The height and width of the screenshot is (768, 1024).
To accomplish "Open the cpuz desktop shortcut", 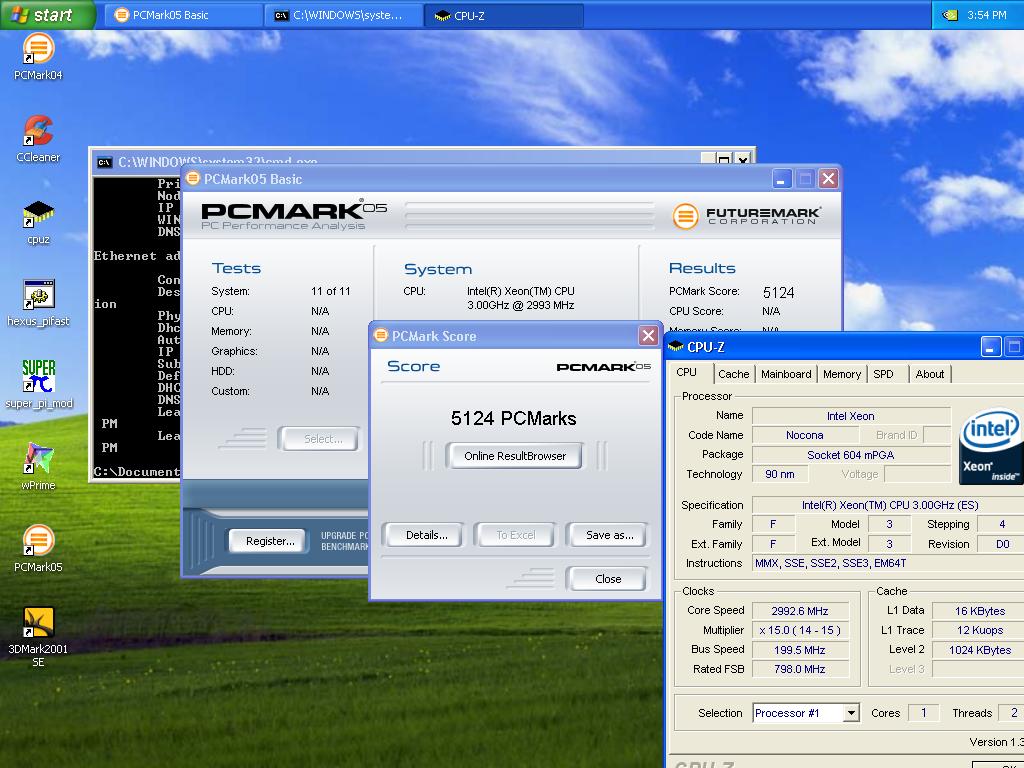I will (38, 221).
